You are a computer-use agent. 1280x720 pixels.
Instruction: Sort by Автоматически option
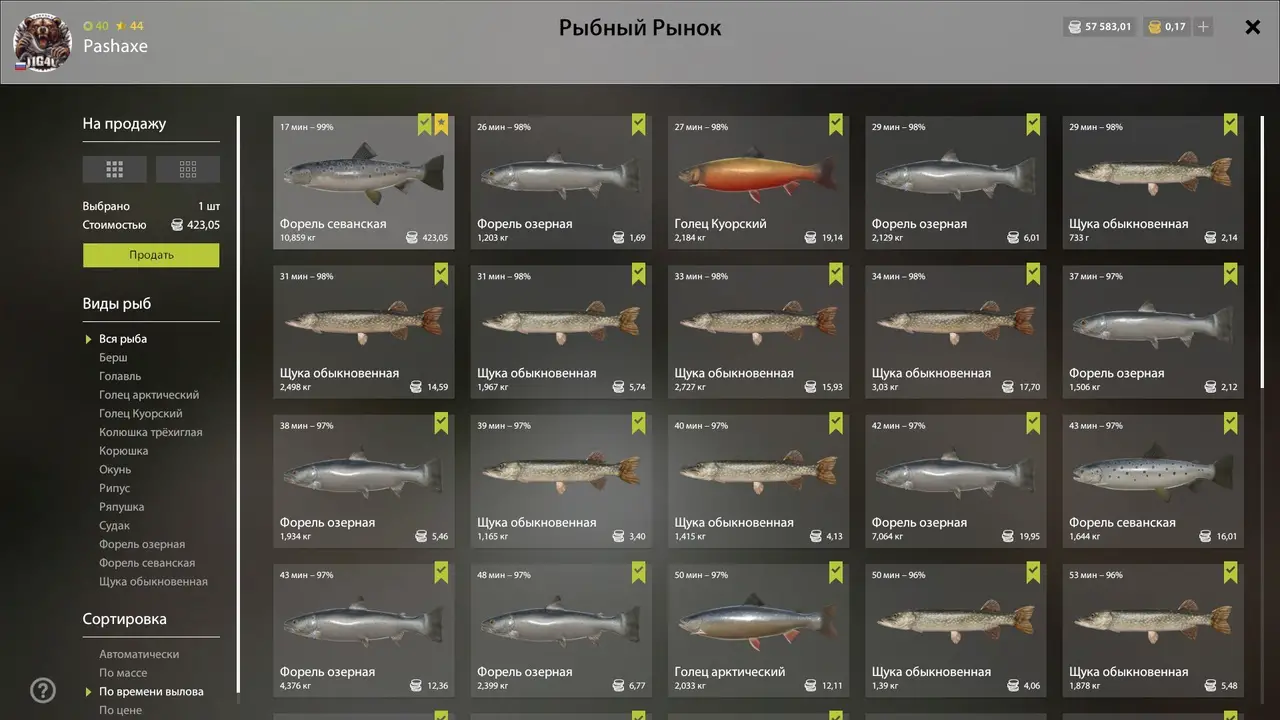[x=139, y=654]
